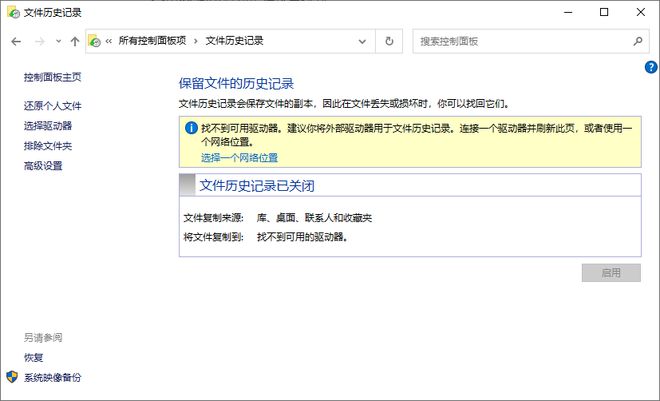Click the 文件历史记录 breadcrumb item

pyautogui.click(x=234, y=41)
